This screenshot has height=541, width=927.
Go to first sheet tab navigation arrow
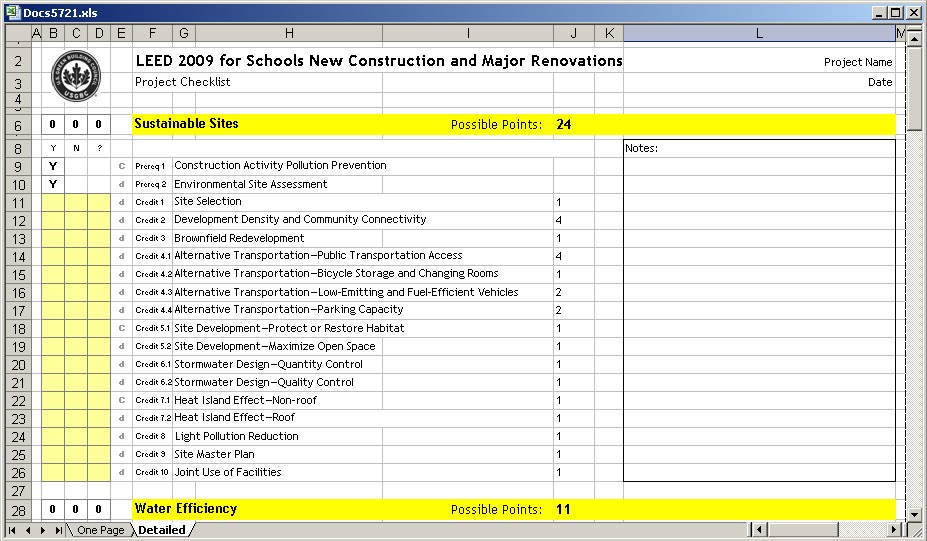pos(12,530)
